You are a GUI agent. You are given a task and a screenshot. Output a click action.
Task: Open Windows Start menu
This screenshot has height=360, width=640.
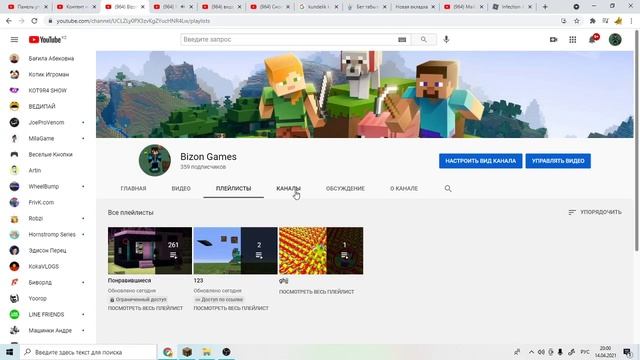(9, 352)
